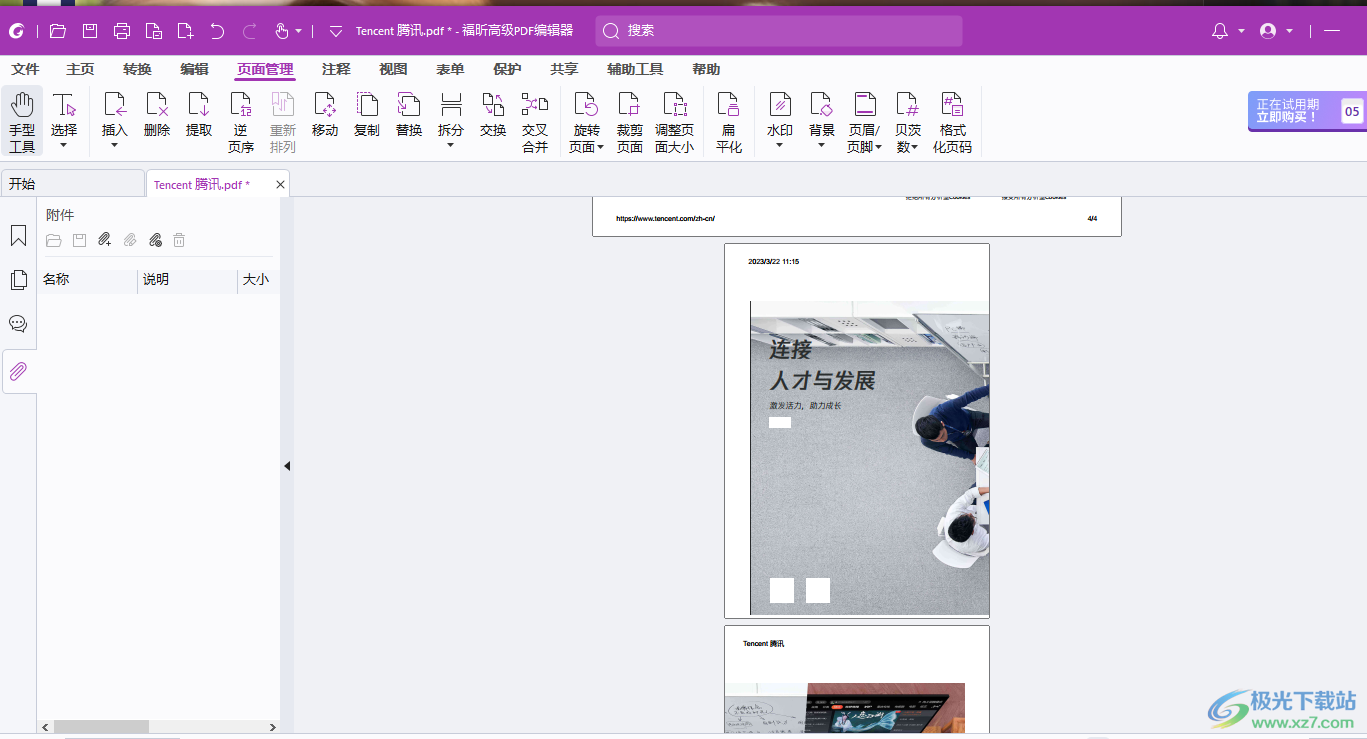Switch to the 开始 start document tab
The image size is (1367, 739).
click(x=72, y=184)
